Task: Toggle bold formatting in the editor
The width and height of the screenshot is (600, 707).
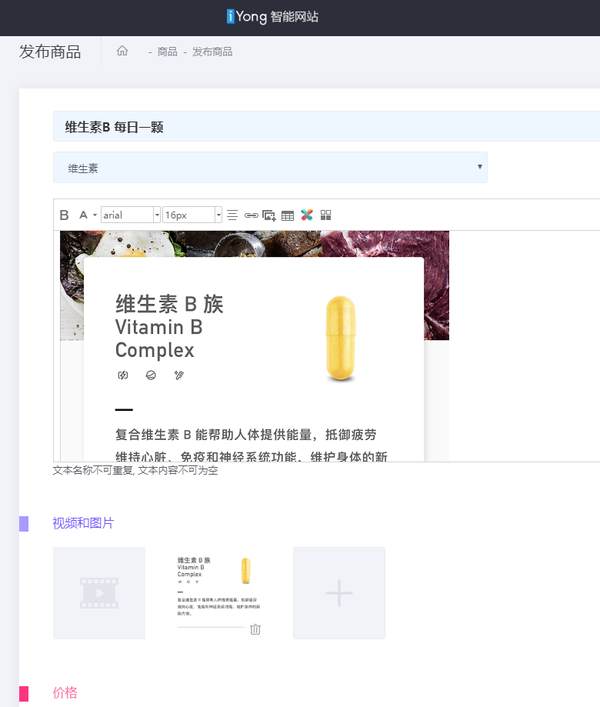Action: coord(64,215)
